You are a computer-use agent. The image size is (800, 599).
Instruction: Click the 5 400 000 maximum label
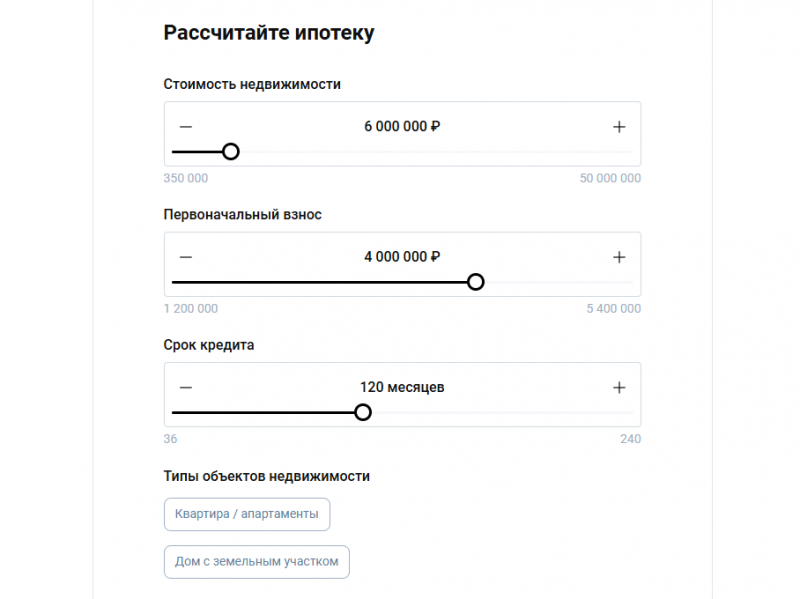click(613, 308)
